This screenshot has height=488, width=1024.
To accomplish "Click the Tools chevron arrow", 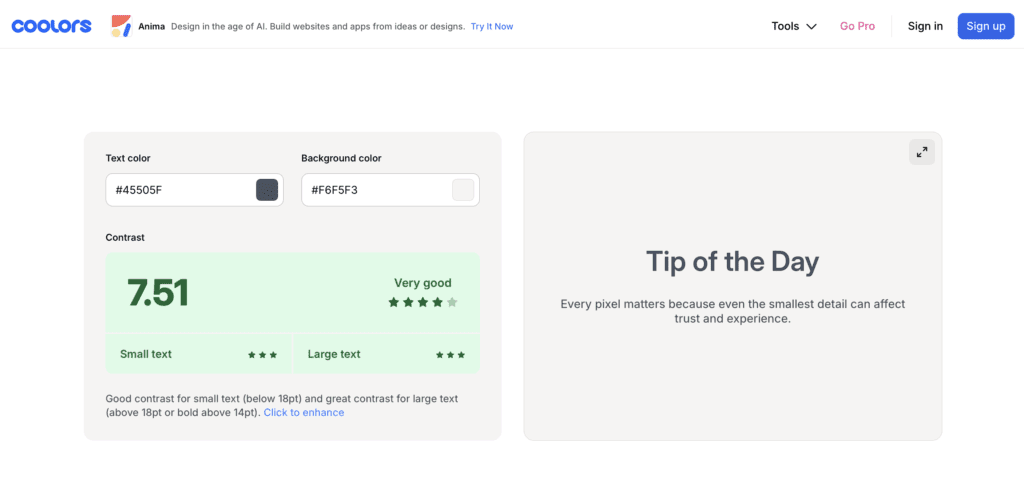I will (812, 27).
